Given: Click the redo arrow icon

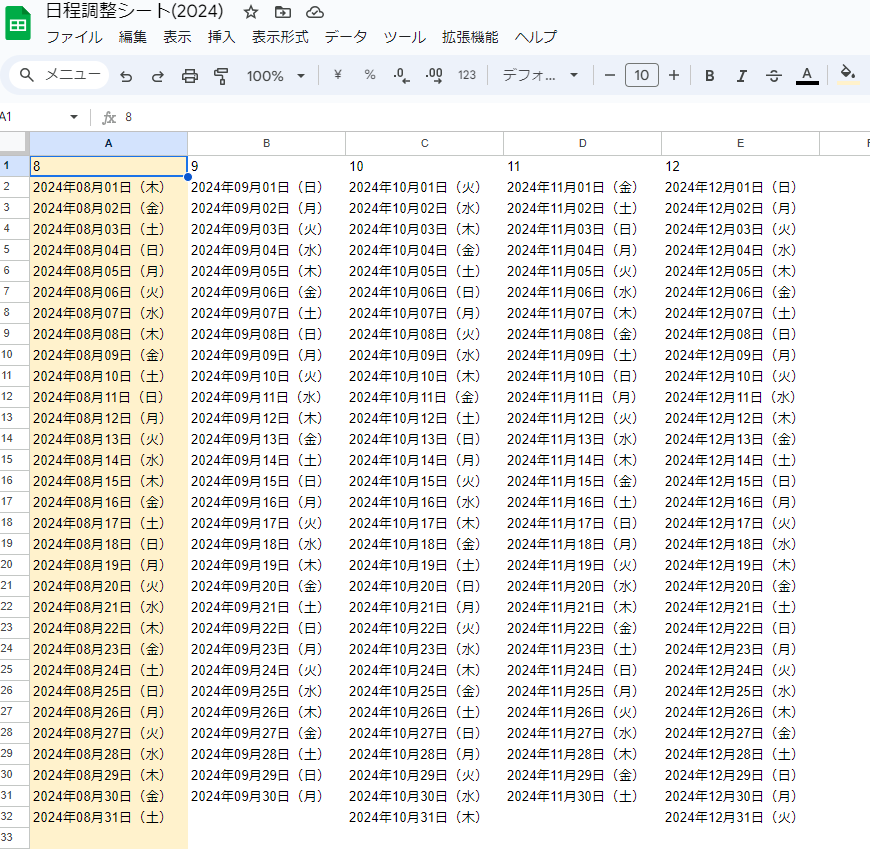Looking at the screenshot, I should [x=158, y=75].
